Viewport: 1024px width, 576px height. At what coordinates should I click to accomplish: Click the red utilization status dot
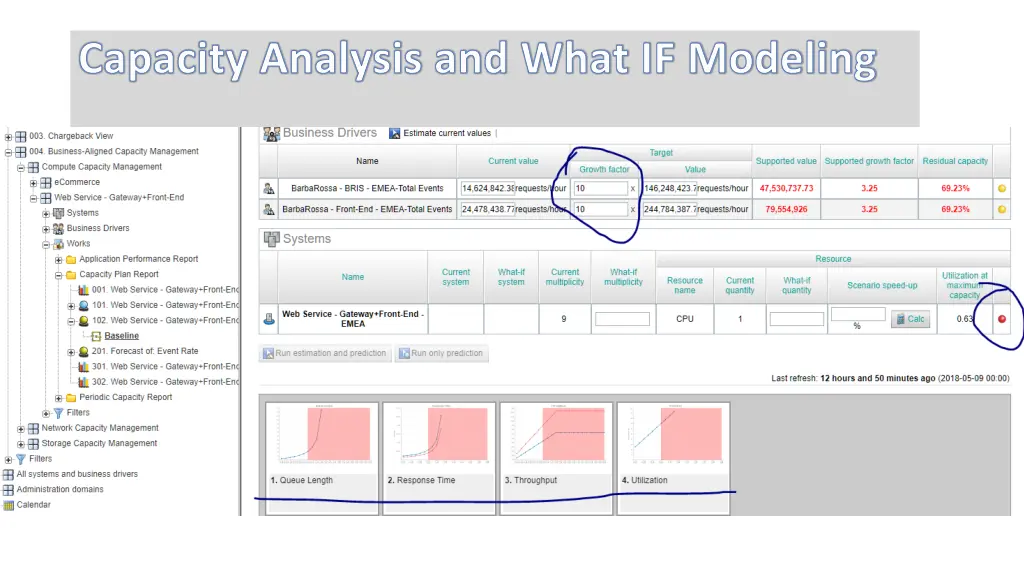[x=1002, y=319]
